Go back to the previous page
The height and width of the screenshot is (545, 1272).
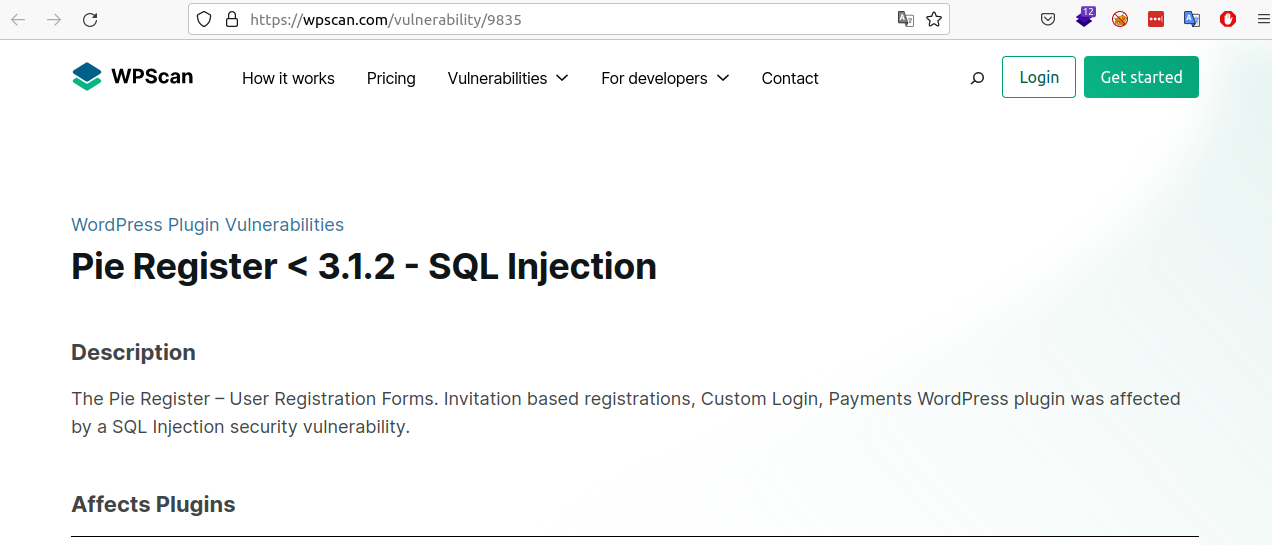pos(18,19)
